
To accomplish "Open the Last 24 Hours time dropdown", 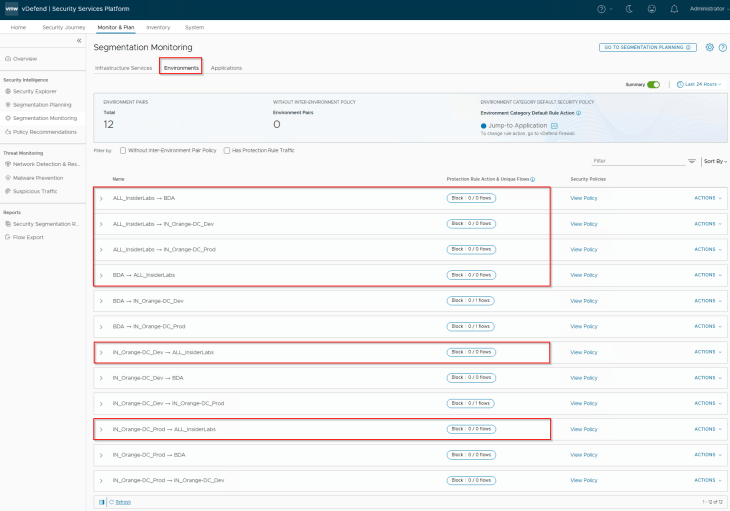I will [701, 85].
